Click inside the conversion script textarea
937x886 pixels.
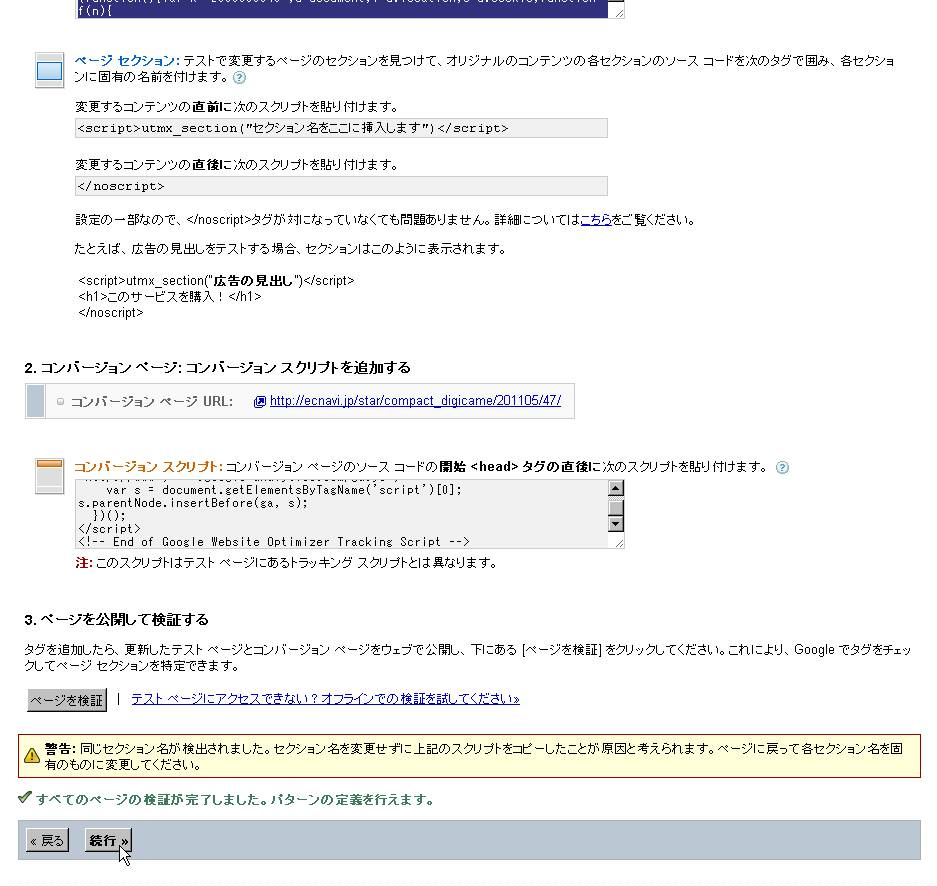point(341,514)
